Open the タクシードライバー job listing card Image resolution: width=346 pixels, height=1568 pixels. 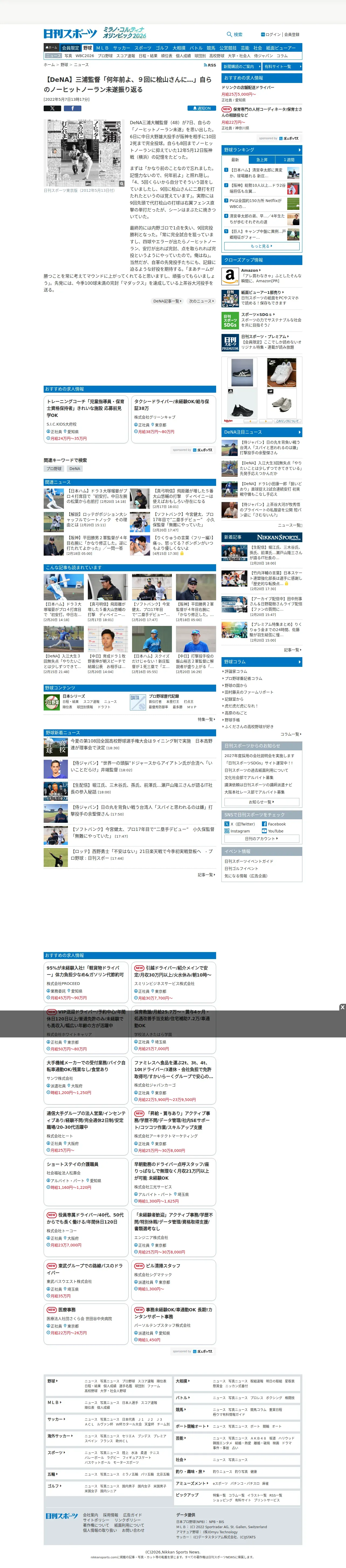[174, 419]
